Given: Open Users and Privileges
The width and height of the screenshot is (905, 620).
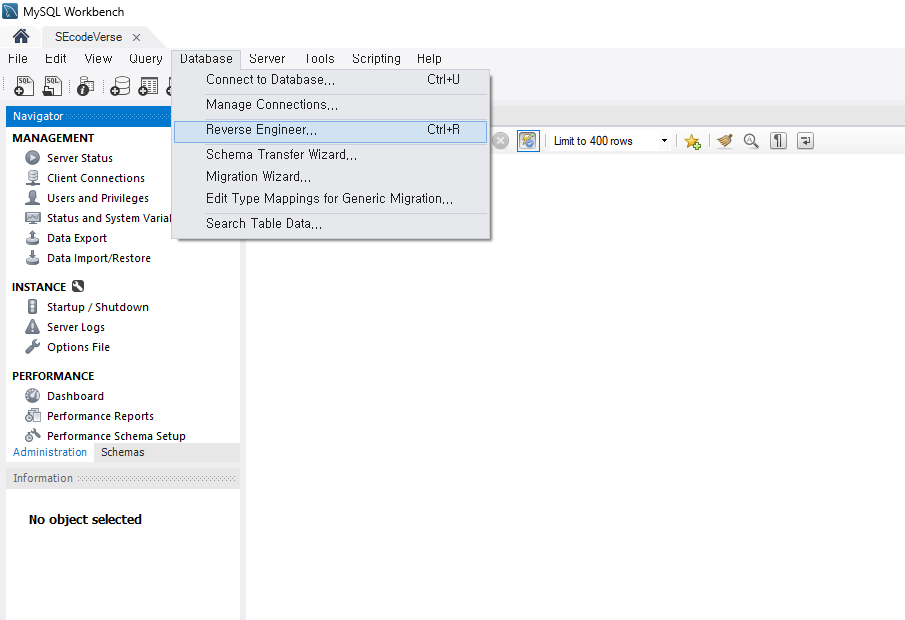Looking at the screenshot, I should tap(98, 198).
